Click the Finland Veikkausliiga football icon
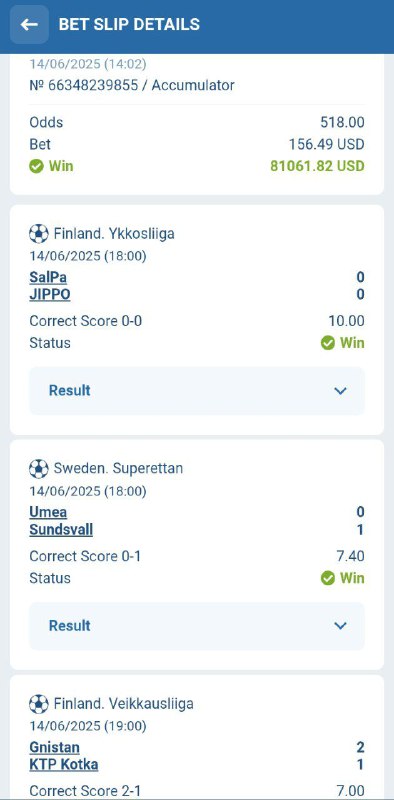The height and width of the screenshot is (800, 394). tap(38, 704)
